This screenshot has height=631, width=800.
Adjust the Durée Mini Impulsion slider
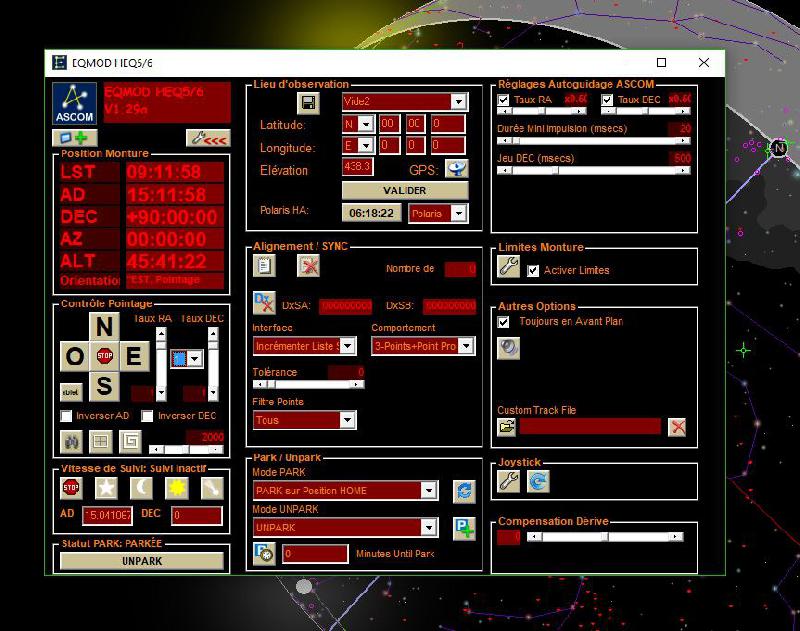pos(594,141)
